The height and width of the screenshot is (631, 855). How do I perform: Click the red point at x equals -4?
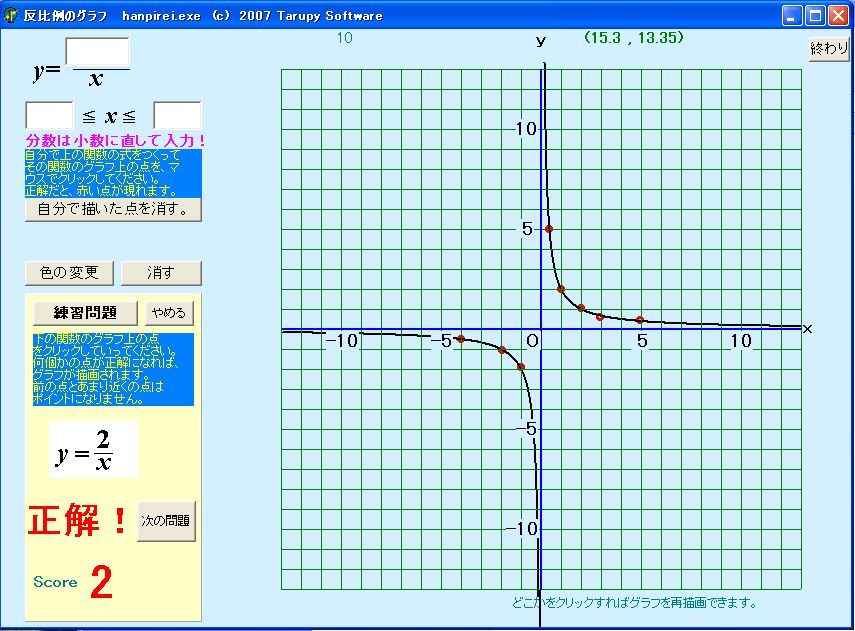coord(461,339)
